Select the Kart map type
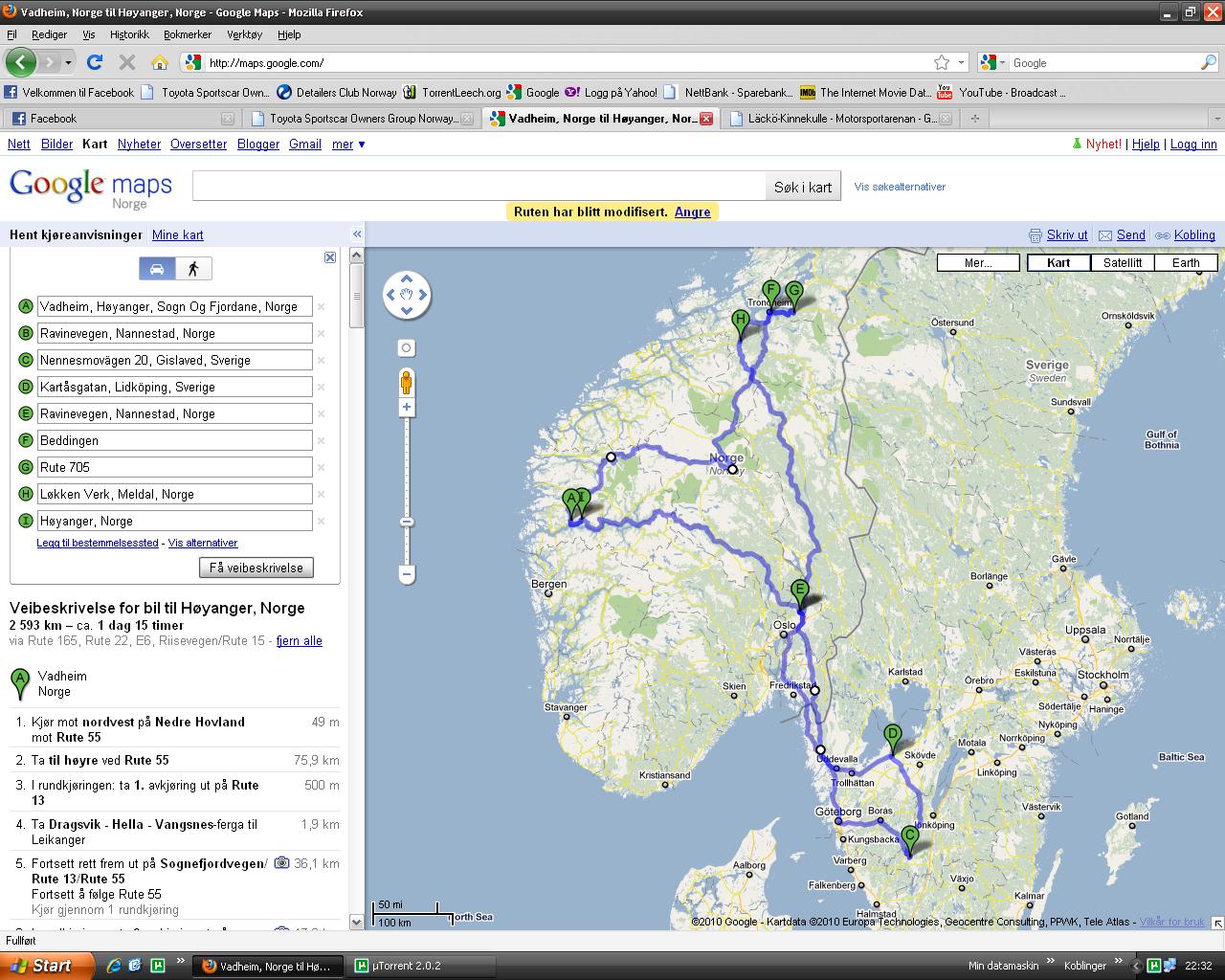 pos(1058,263)
